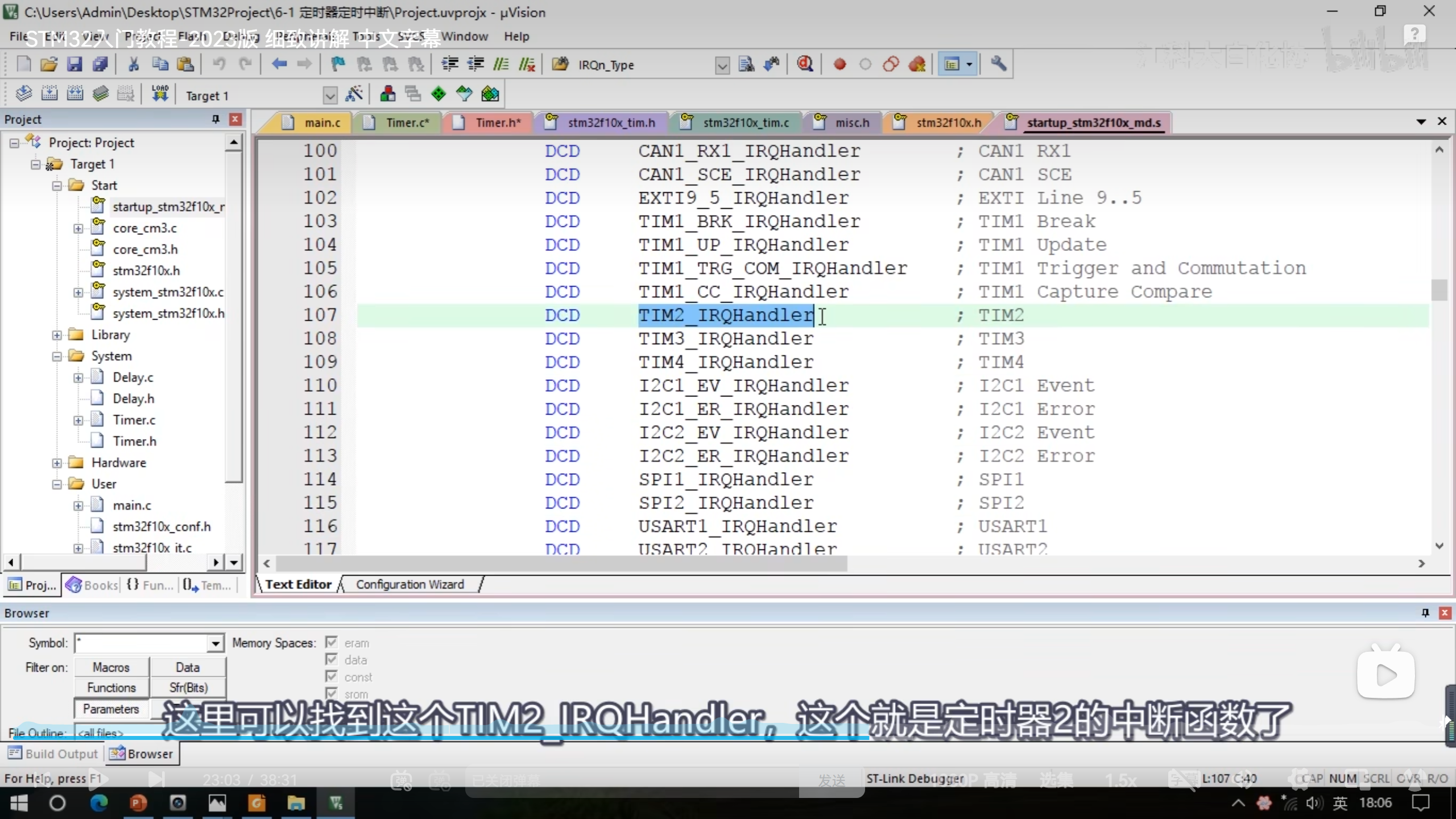1456x819 pixels.
Task: Click the Macros filter button
Action: 111,667
